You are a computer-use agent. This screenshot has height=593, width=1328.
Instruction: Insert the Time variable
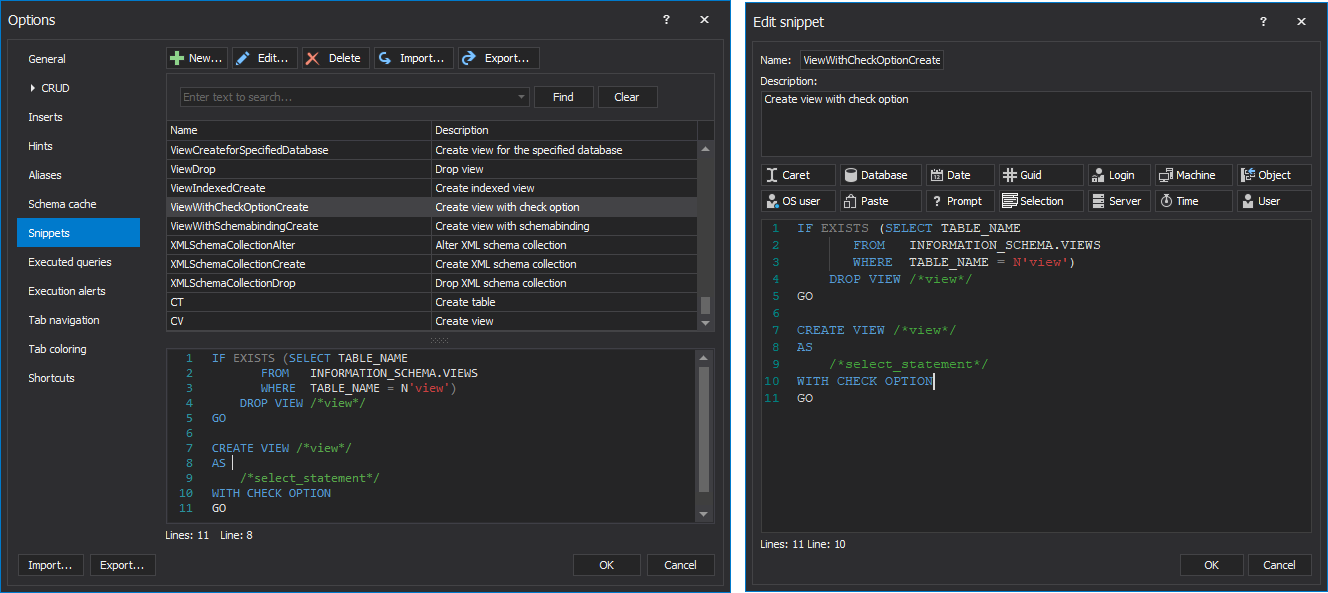coord(1193,201)
